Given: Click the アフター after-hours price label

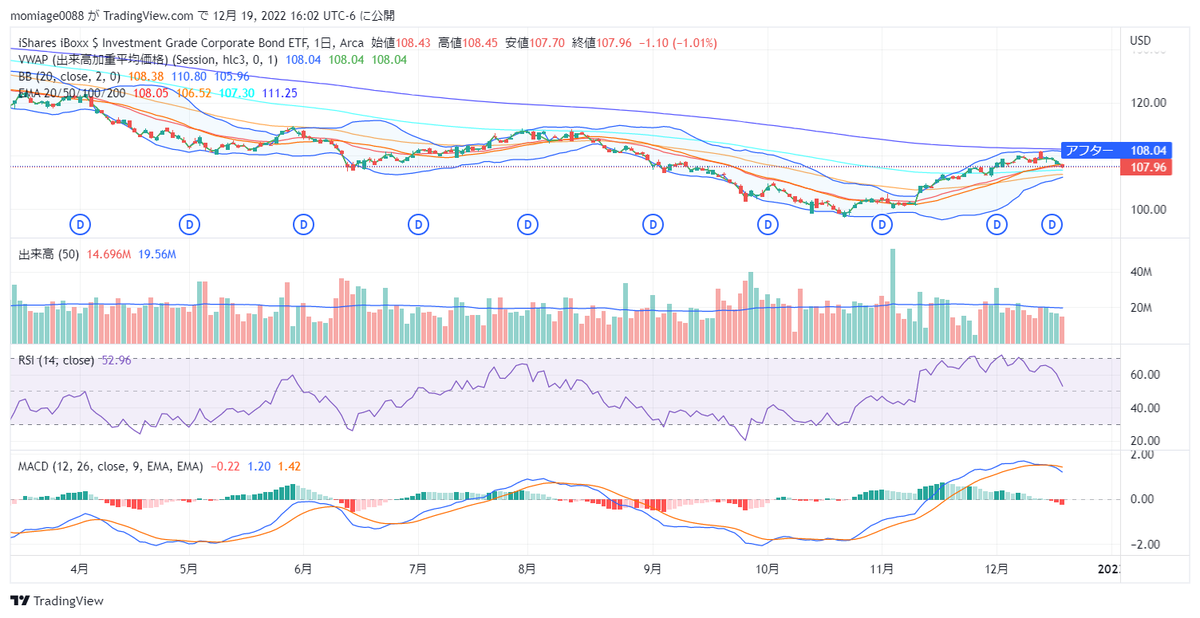Looking at the screenshot, I should point(1090,150).
